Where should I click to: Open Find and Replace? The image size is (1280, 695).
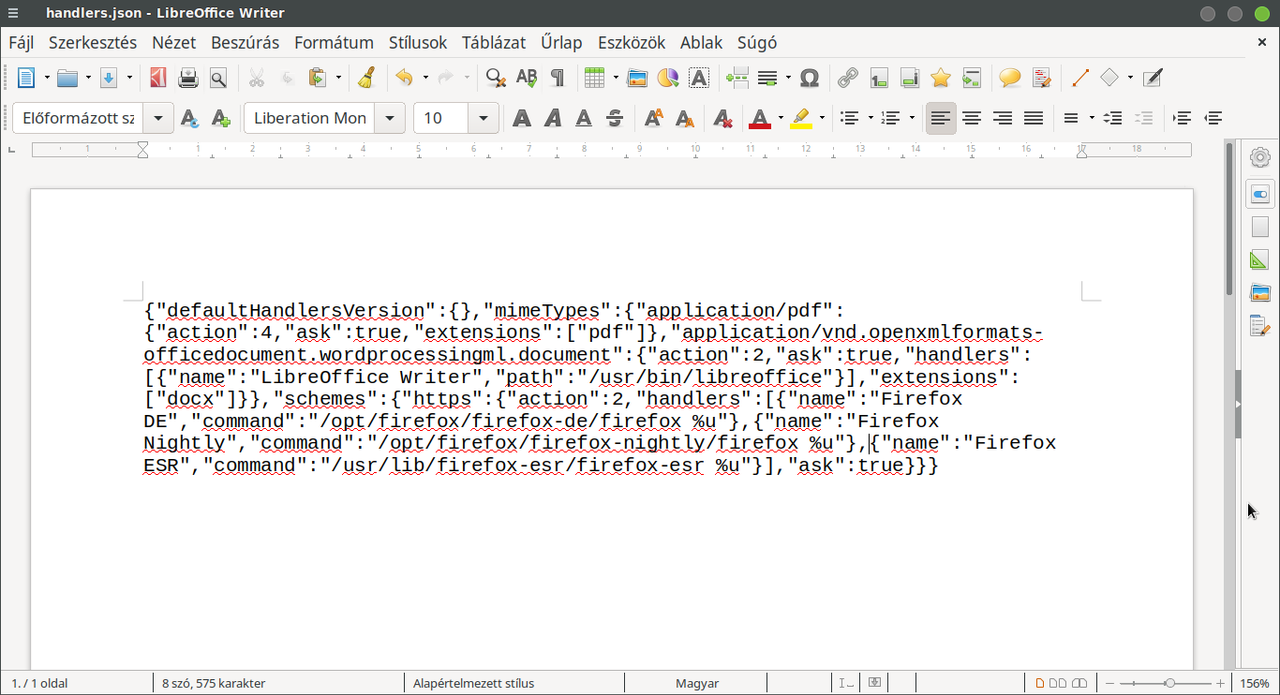click(x=495, y=77)
